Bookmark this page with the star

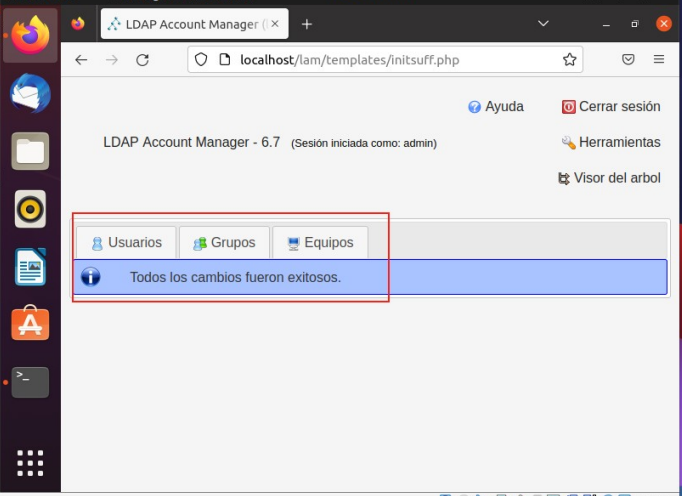point(569,59)
